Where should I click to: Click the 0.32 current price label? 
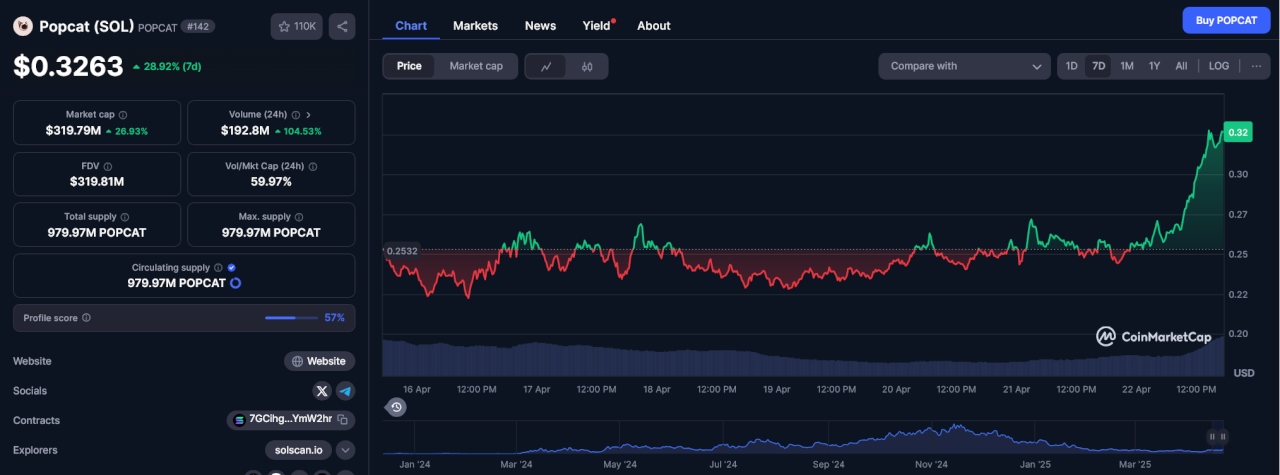point(1238,133)
